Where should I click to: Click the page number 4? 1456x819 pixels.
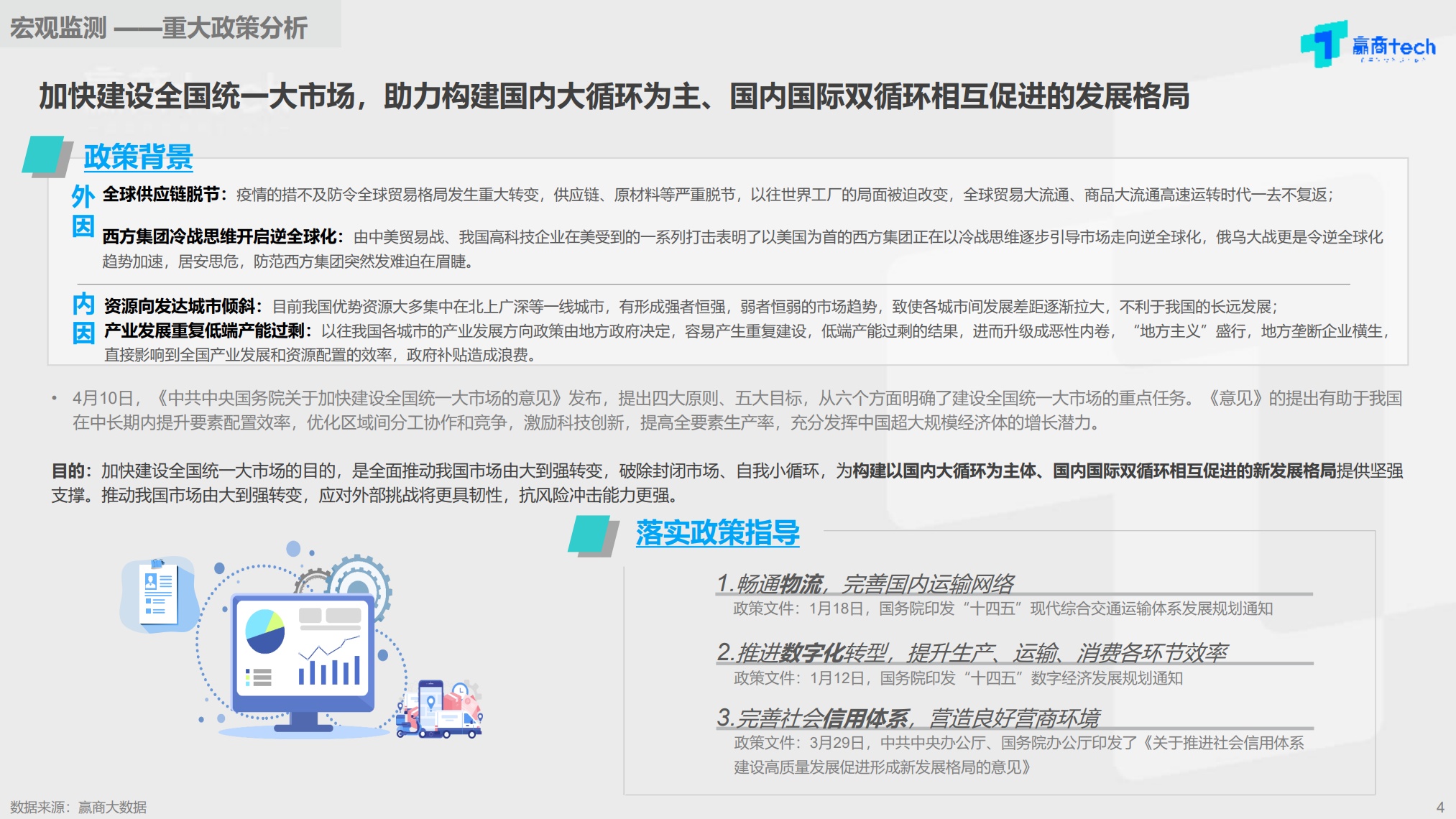[1439, 807]
